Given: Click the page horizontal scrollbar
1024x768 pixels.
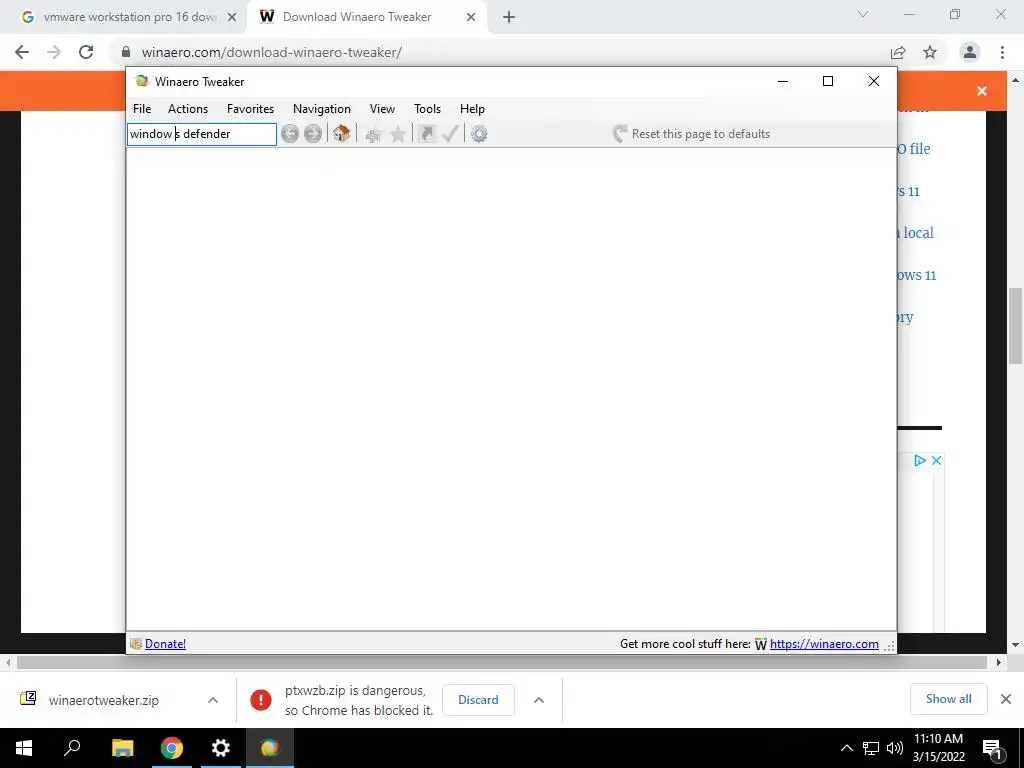Looking at the screenshot, I should [x=502, y=663].
